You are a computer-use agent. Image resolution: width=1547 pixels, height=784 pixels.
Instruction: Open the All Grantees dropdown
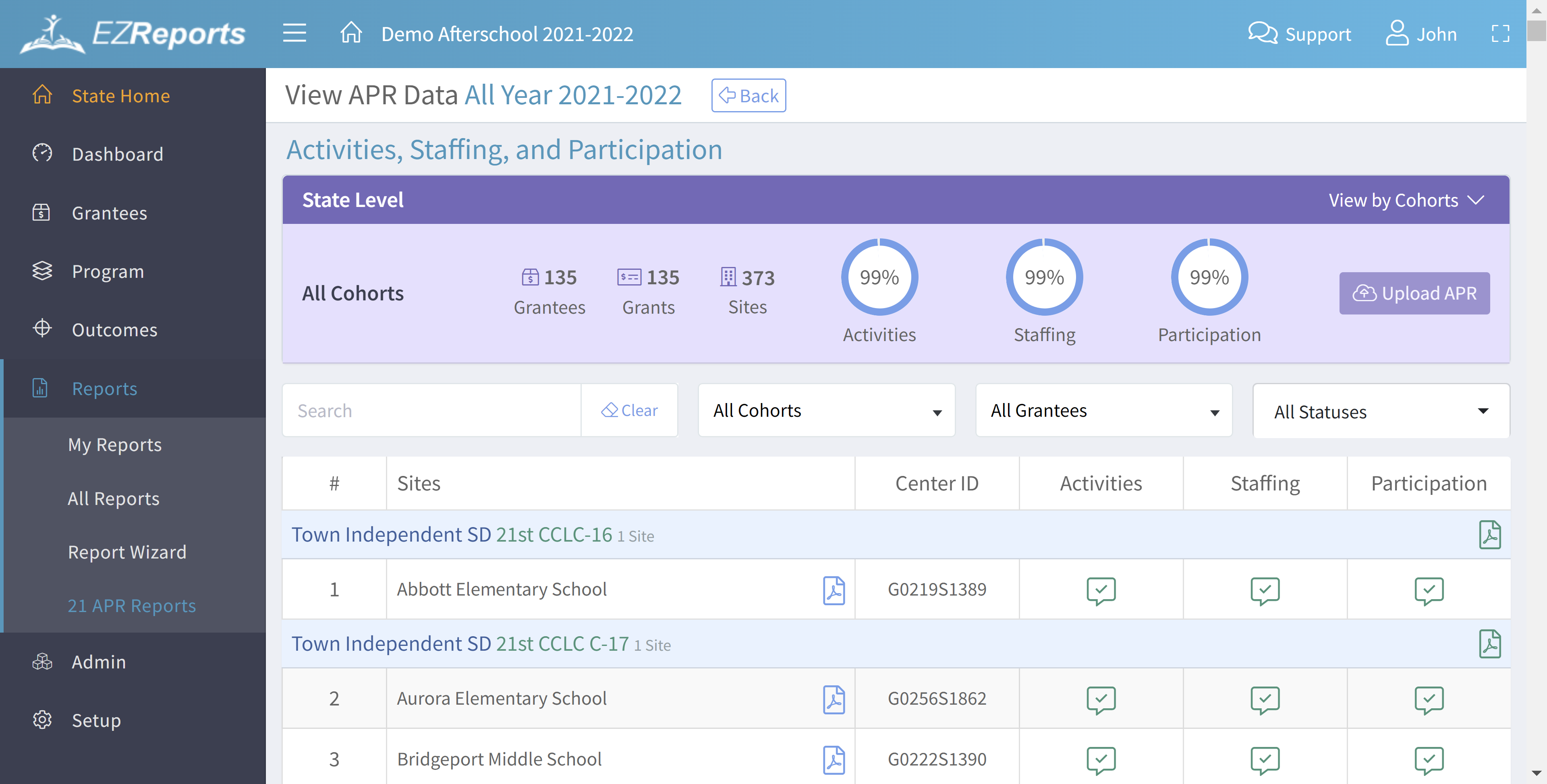coord(1103,411)
